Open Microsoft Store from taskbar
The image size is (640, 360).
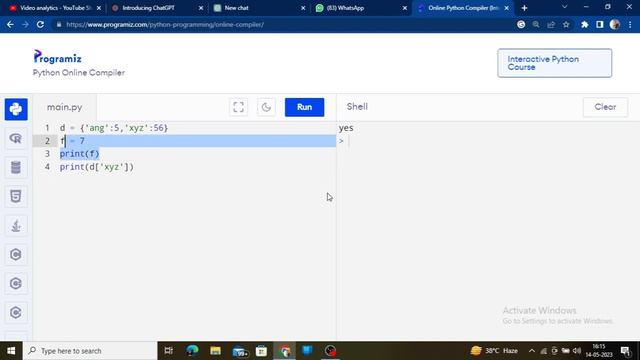click(262, 351)
